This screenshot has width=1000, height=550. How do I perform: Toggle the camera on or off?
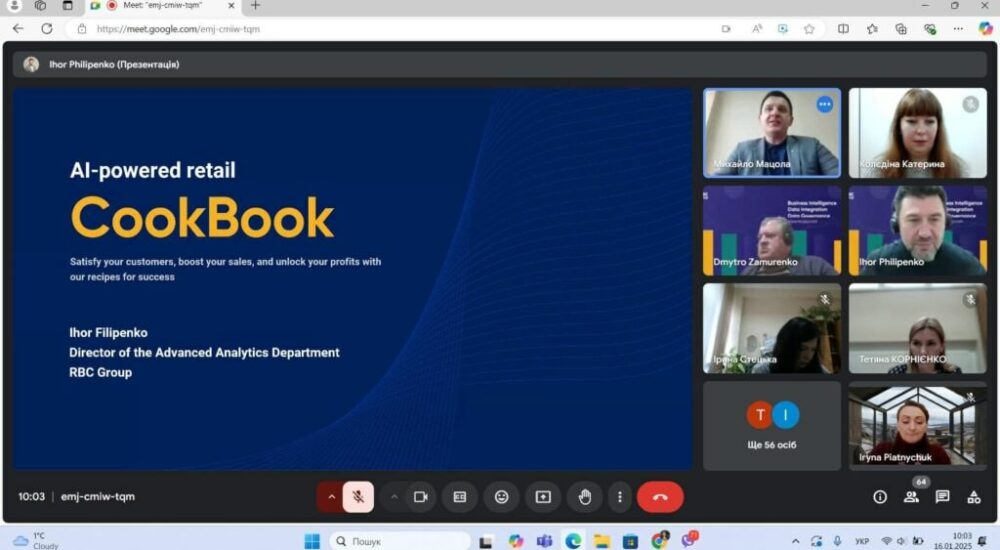(x=421, y=497)
